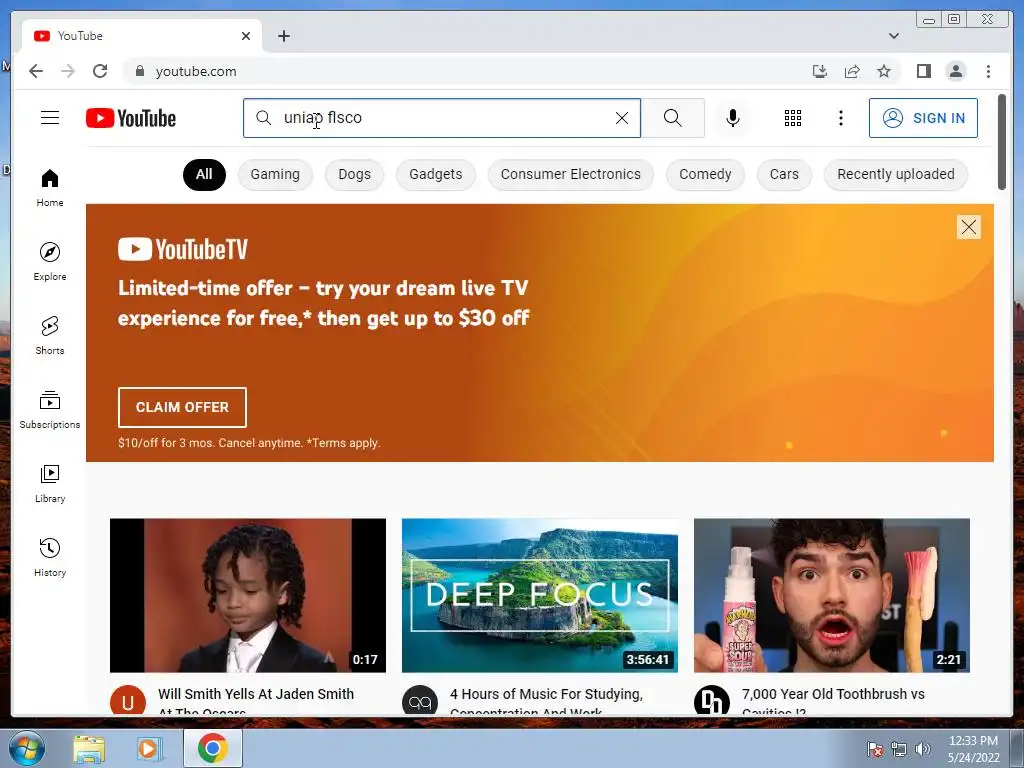Click the network tray icon
Screen dimensions: 1024x768
899,749
